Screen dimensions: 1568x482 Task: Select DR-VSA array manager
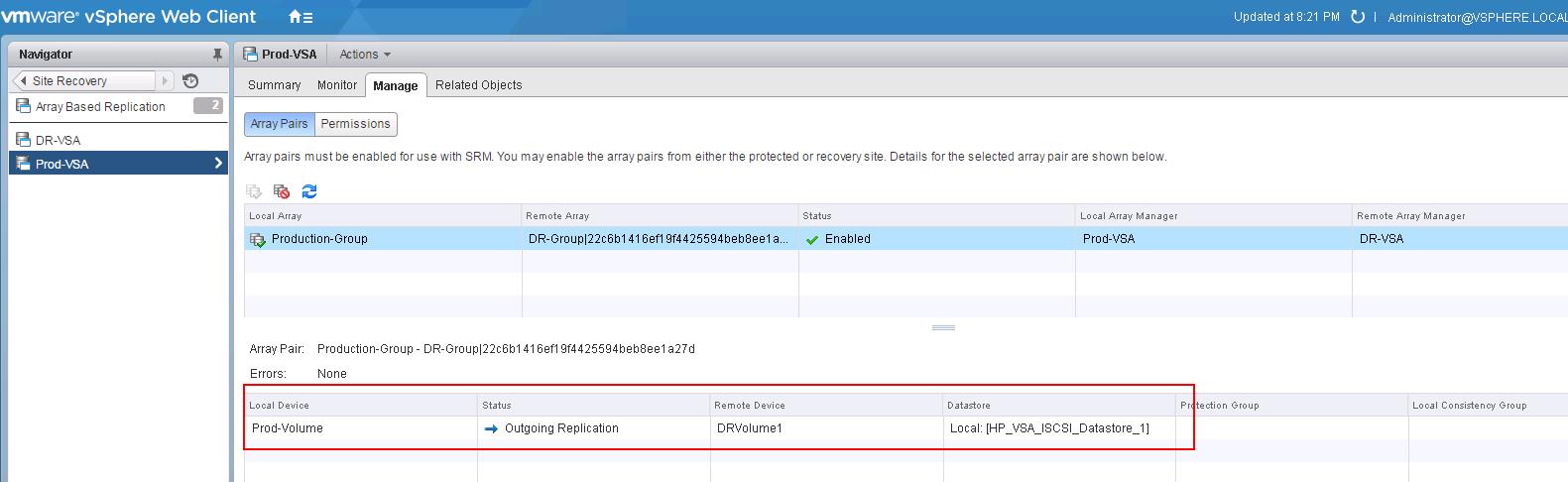(118, 140)
